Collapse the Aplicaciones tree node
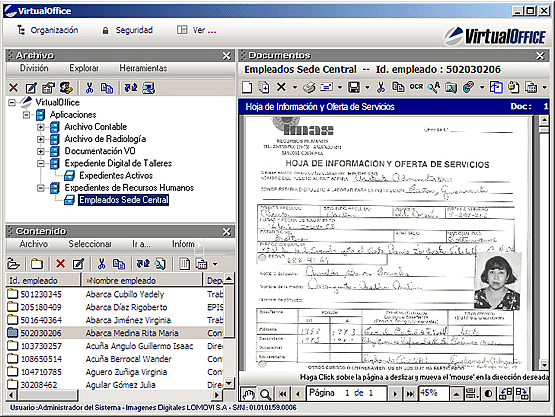555x417 pixels. click(27, 115)
